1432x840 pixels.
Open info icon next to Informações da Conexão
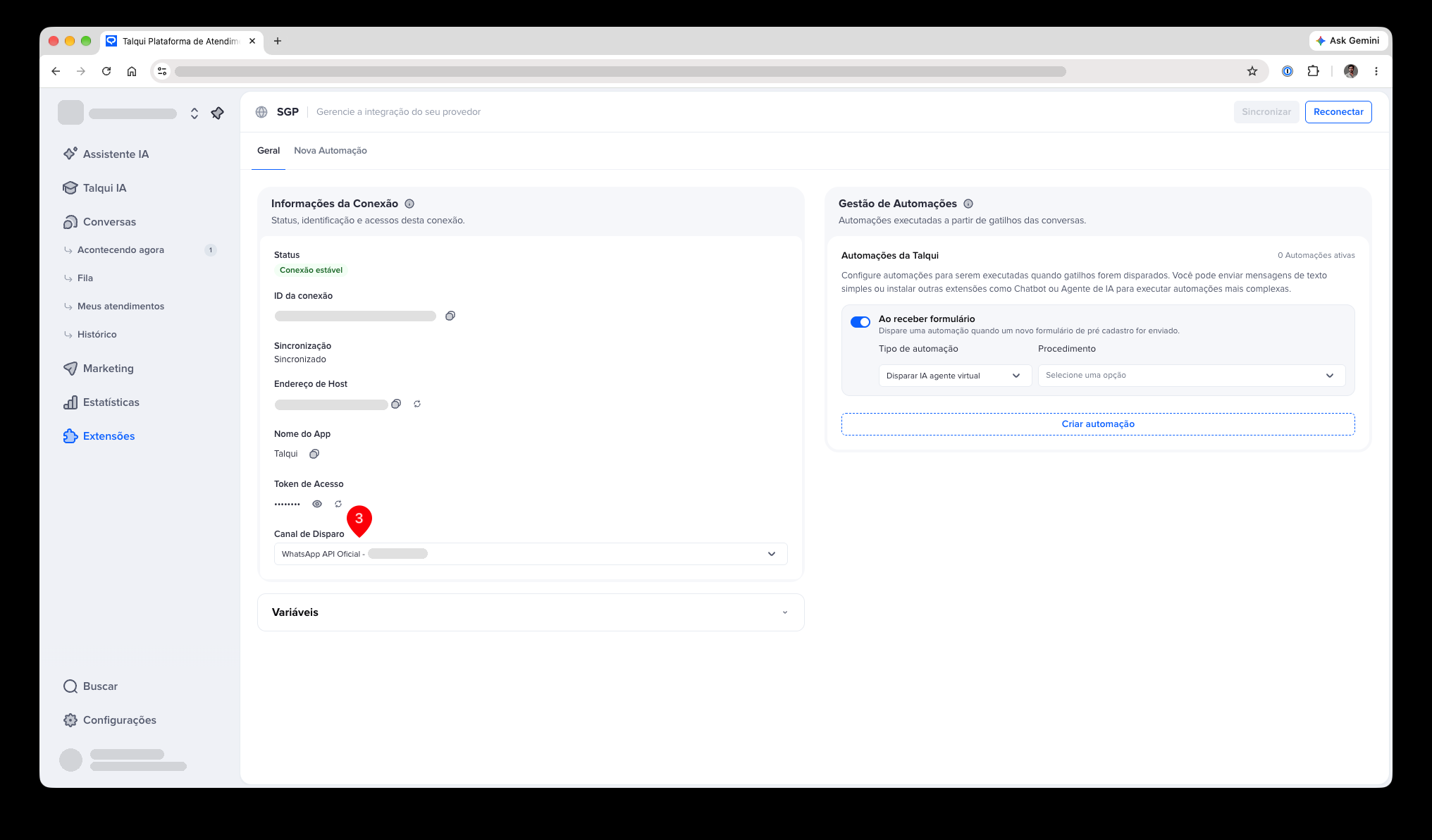pos(409,204)
